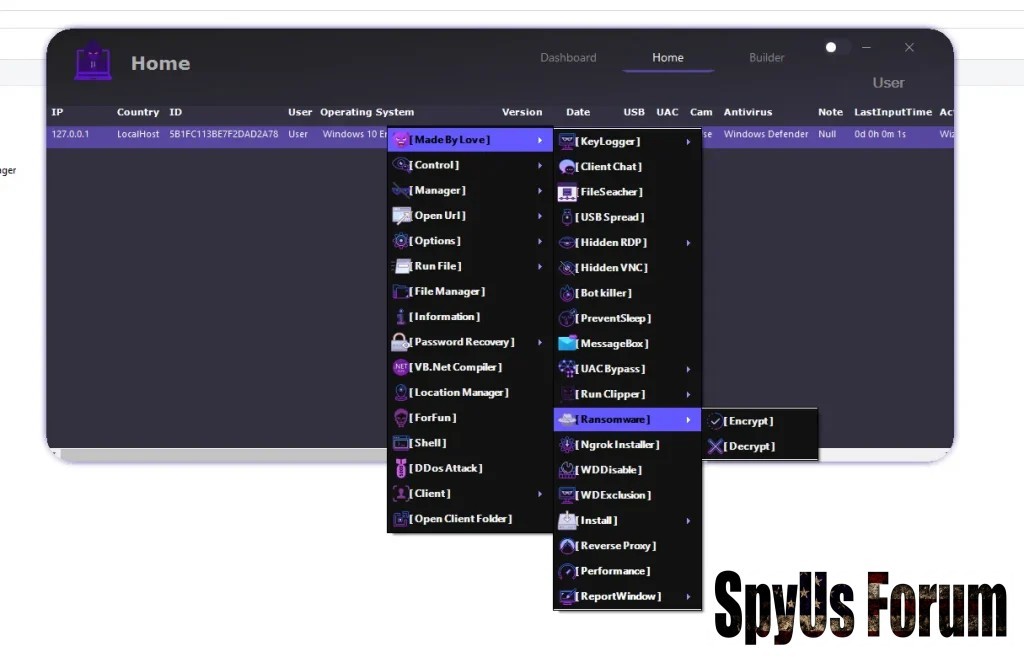Choose the VB.Net Compiler menu entry
The height and width of the screenshot is (657, 1024).
[455, 367]
